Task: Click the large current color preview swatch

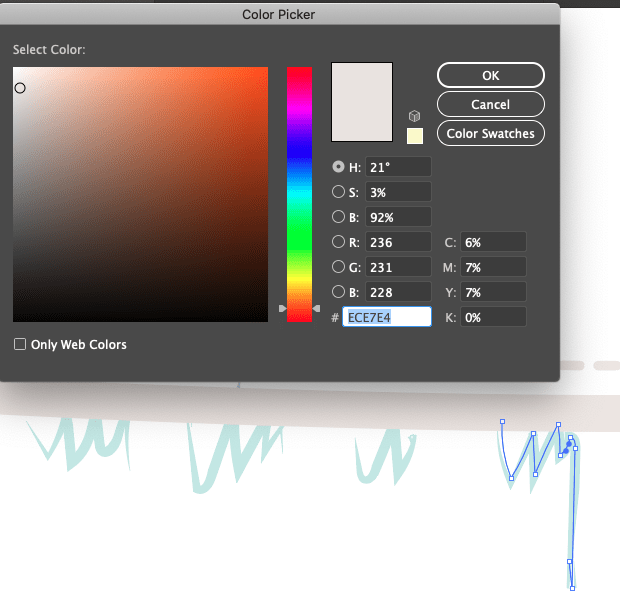Action: [362, 102]
